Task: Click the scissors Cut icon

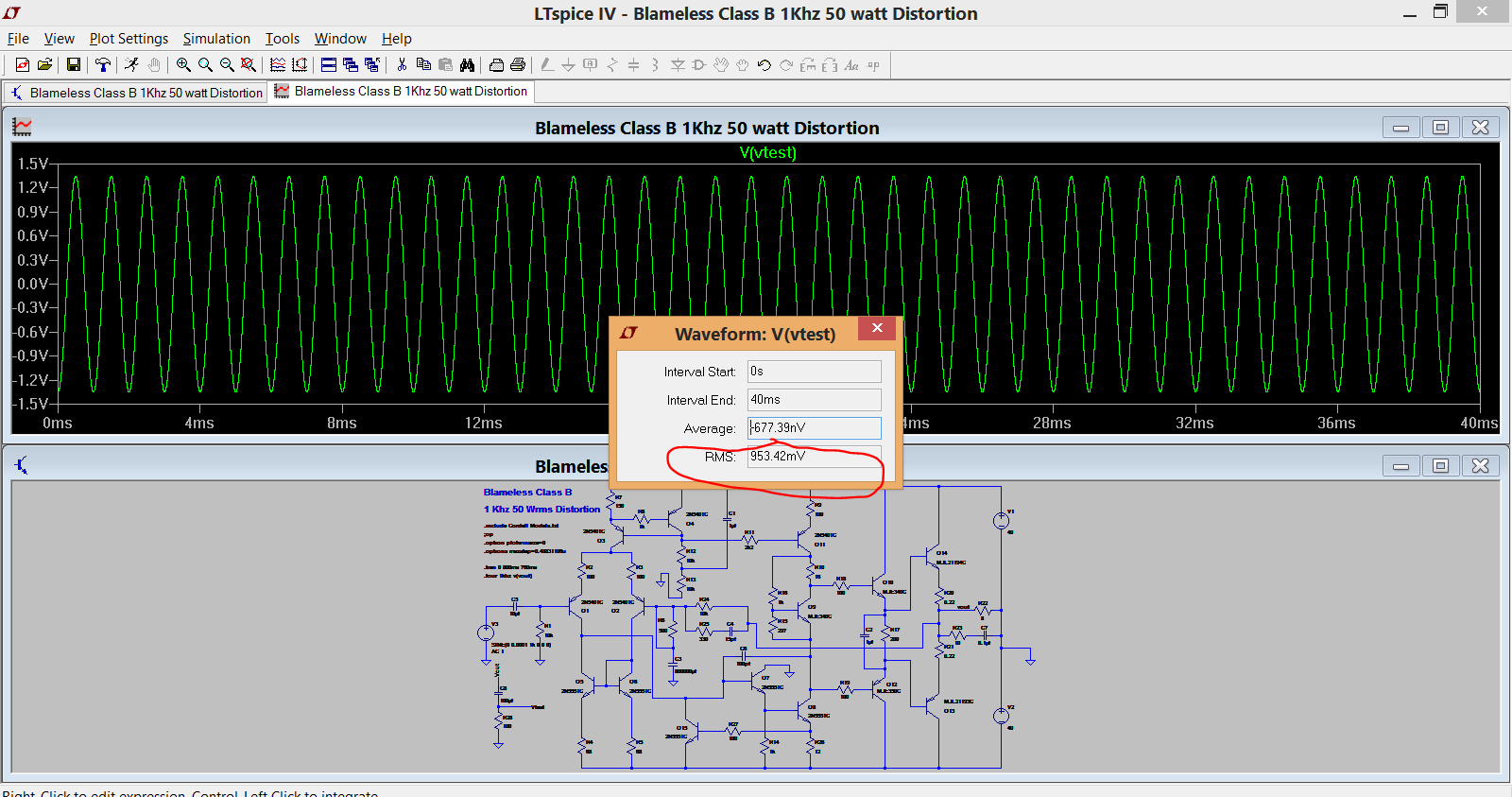Action: pos(402,65)
